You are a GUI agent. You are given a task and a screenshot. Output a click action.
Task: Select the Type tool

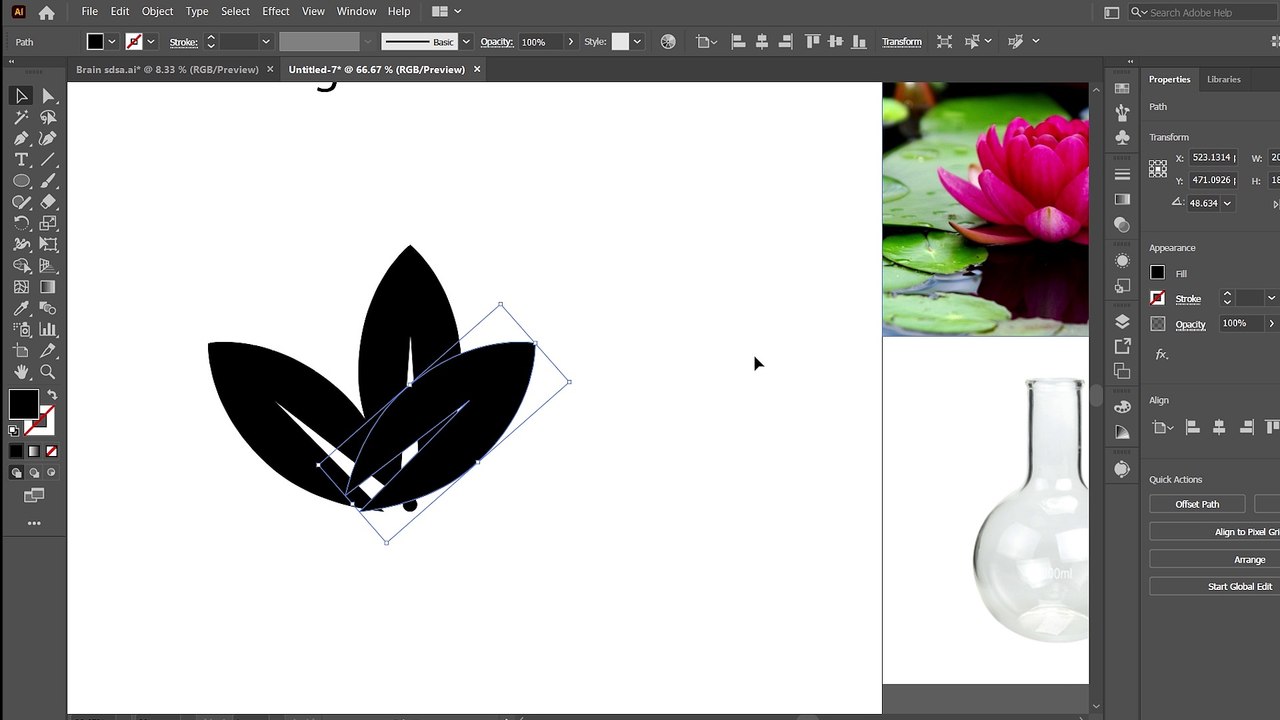click(21, 160)
